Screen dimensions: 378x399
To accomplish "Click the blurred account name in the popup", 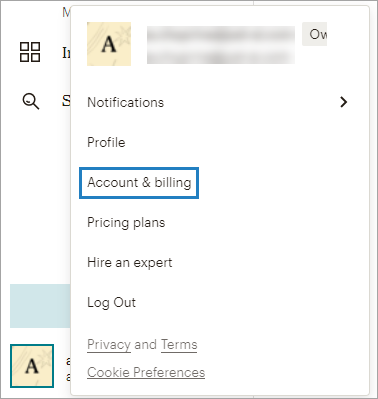I will click(x=221, y=45).
